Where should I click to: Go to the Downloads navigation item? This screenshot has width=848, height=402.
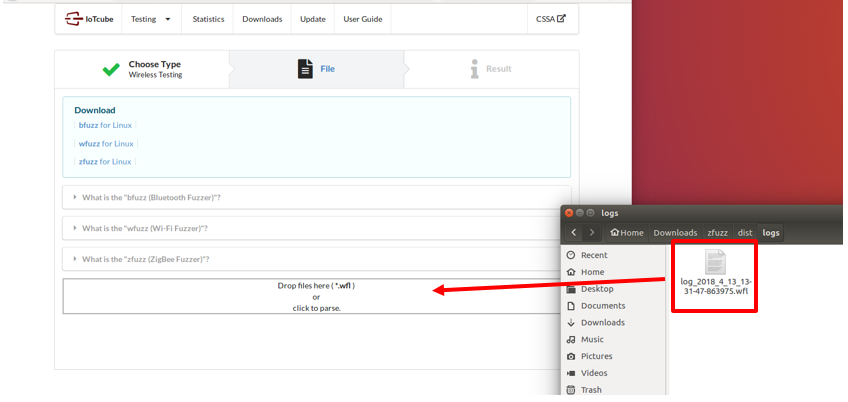pyautogui.click(x=262, y=19)
